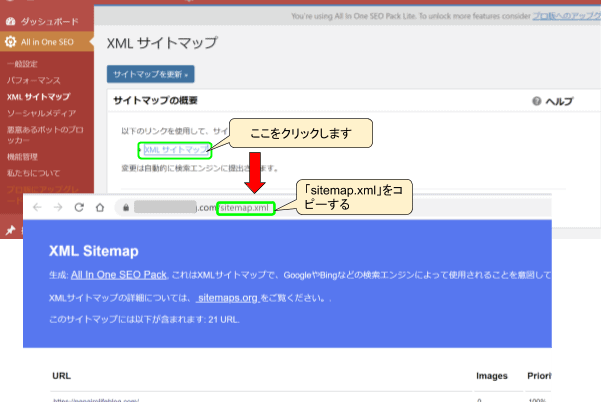Click the help question mark icon
Screen dimensions: 601x402
click(537, 102)
